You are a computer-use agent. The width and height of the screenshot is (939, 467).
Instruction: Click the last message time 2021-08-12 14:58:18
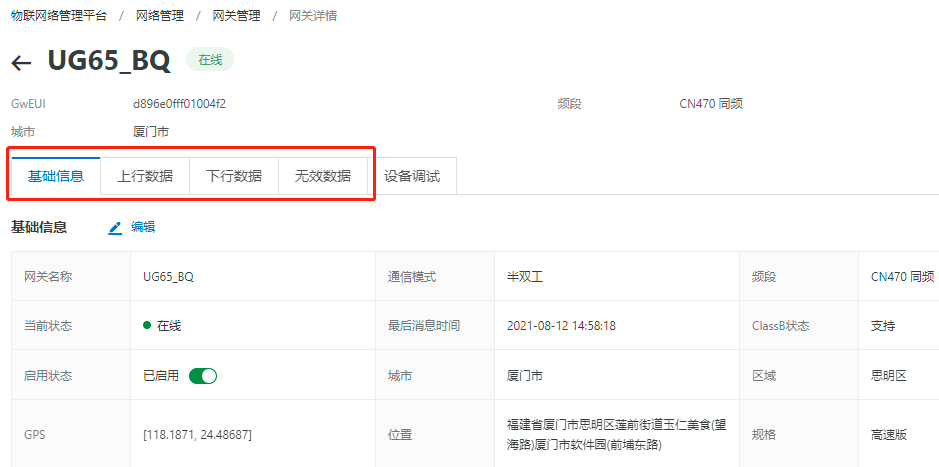click(561, 326)
